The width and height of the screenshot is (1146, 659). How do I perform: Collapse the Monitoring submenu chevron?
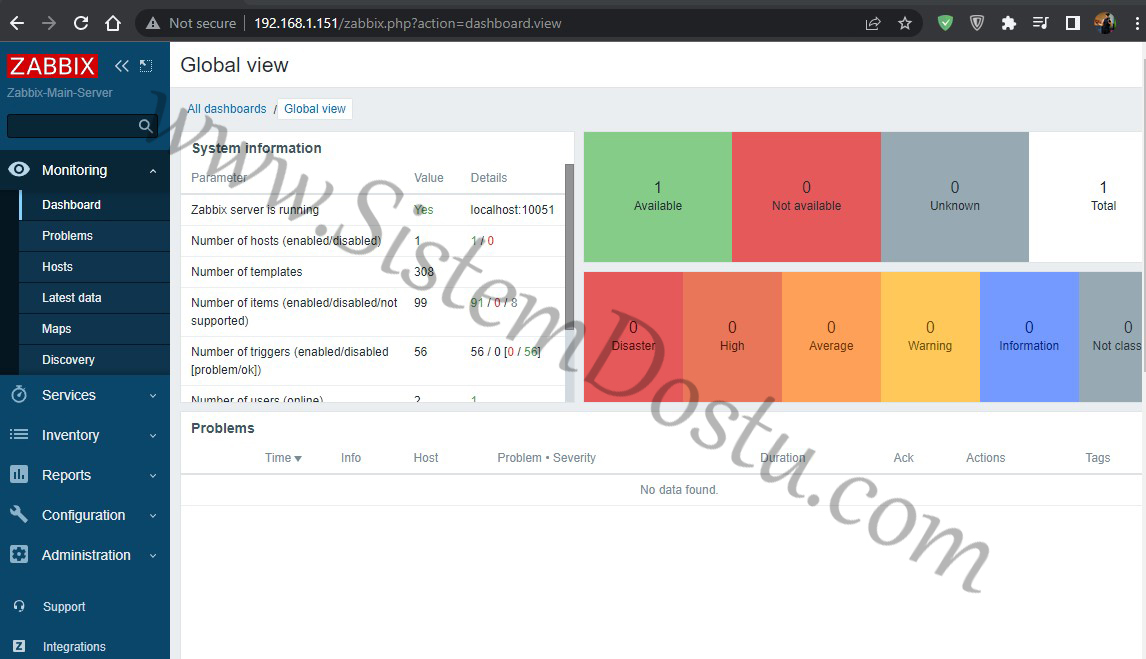point(155,170)
